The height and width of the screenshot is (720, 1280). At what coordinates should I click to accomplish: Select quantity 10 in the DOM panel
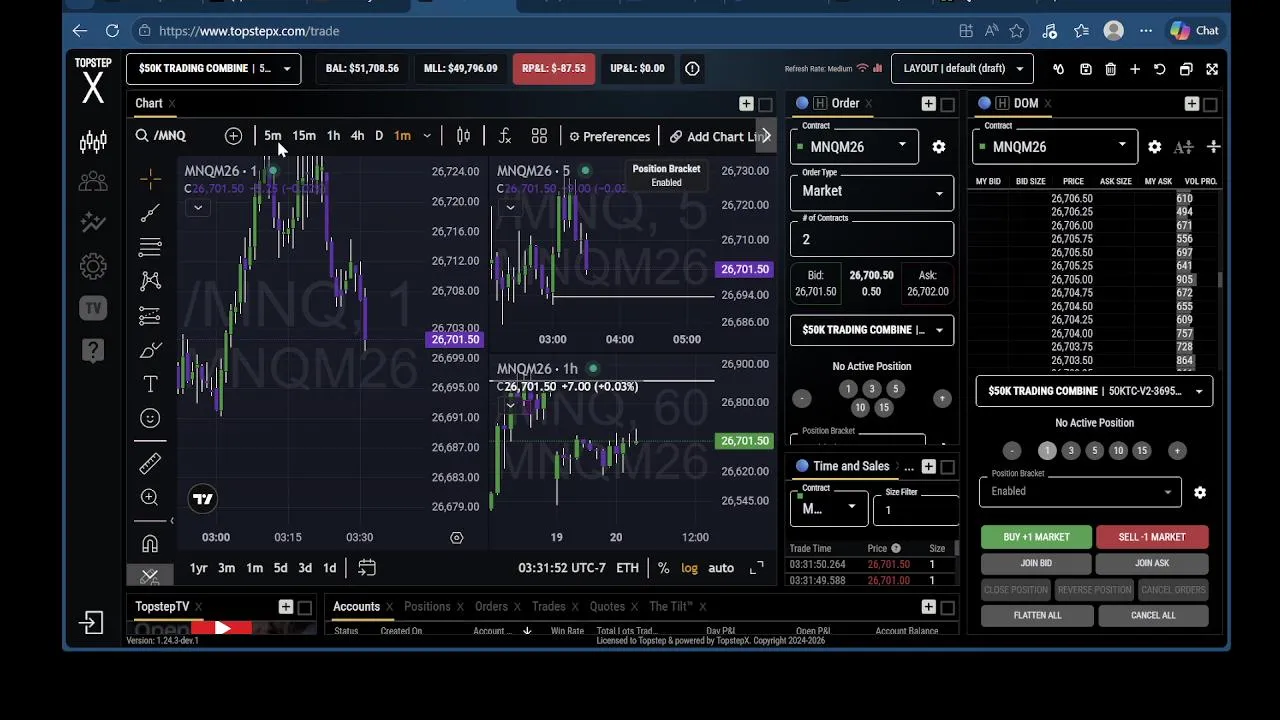pyautogui.click(x=1118, y=451)
